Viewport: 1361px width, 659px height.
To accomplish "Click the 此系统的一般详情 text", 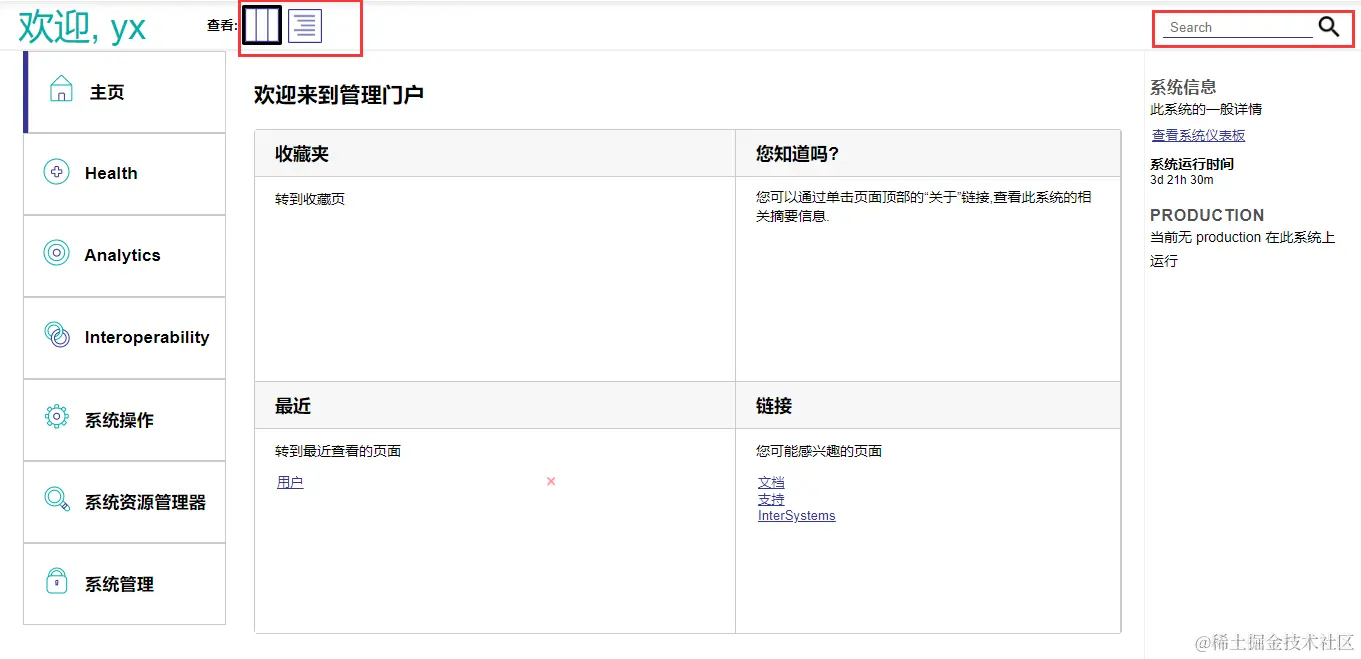I will 1206,109.
